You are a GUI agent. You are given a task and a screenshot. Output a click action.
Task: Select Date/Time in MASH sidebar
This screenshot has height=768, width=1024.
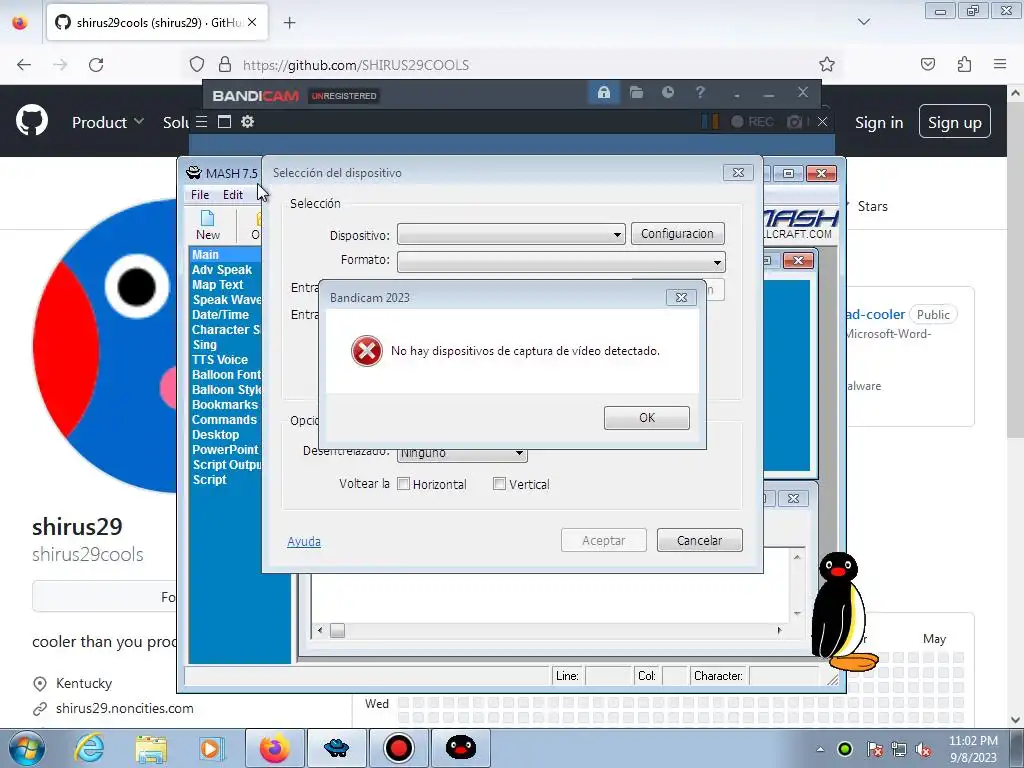pos(220,315)
